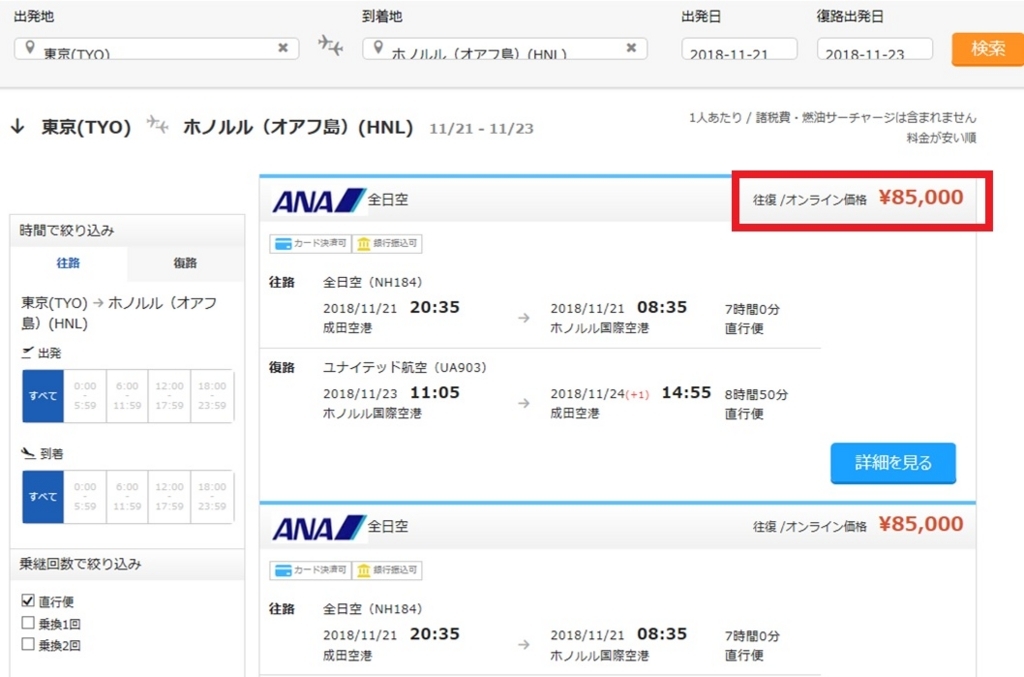Uncheck the 直行便 direct flight checkbox

pos(28,601)
